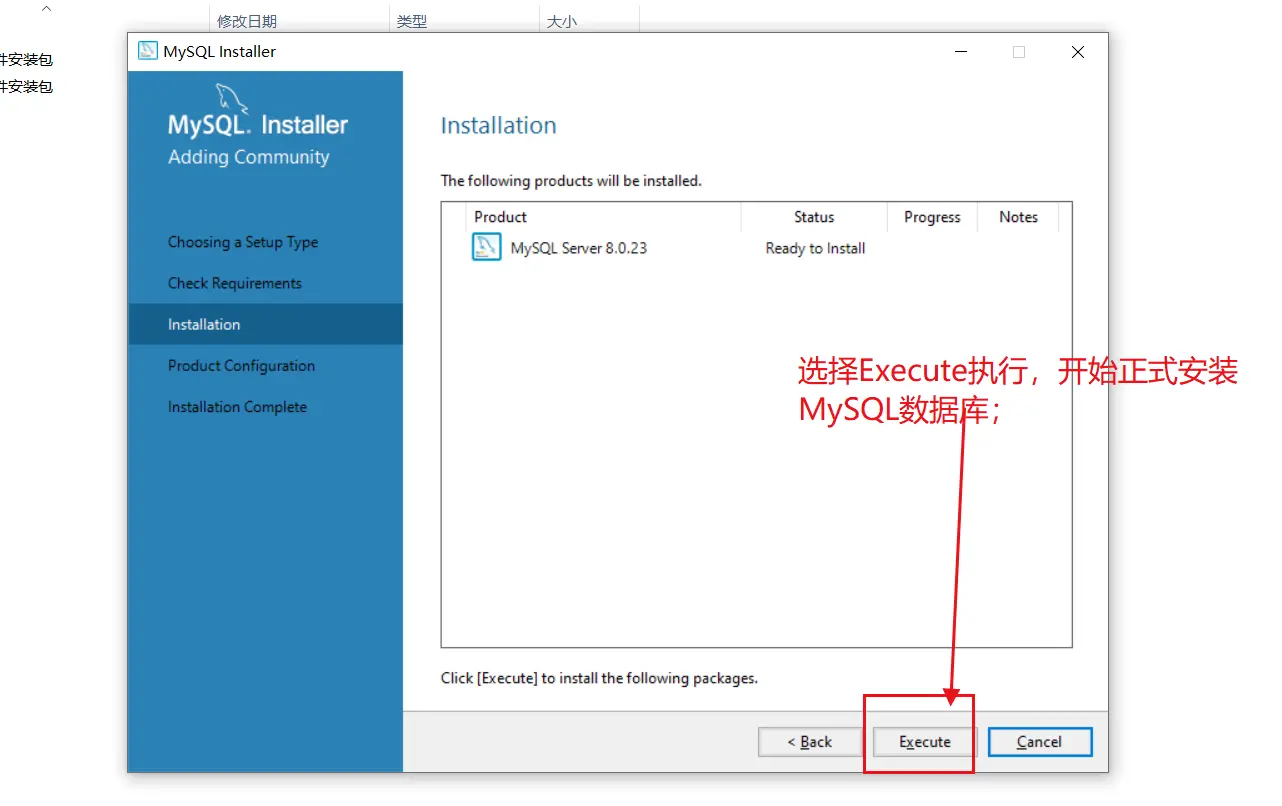This screenshot has height=806, width=1282.
Task: Click the Installation page heading
Action: [x=498, y=126]
